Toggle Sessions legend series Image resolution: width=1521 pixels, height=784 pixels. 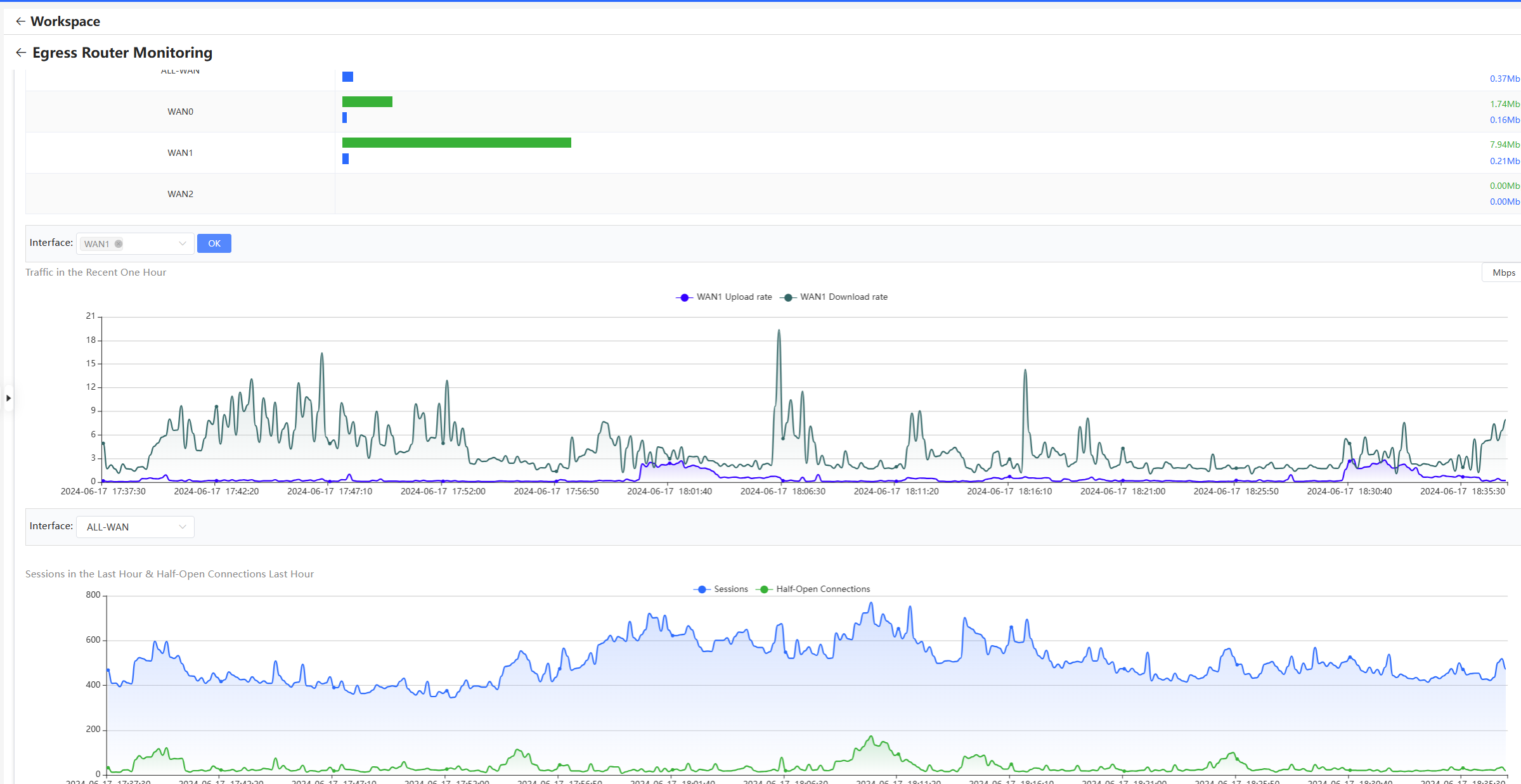[721, 589]
